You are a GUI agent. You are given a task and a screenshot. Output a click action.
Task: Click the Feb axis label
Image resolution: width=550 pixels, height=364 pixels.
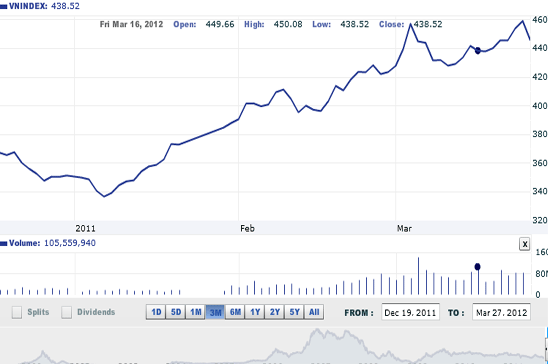pos(247,229)
